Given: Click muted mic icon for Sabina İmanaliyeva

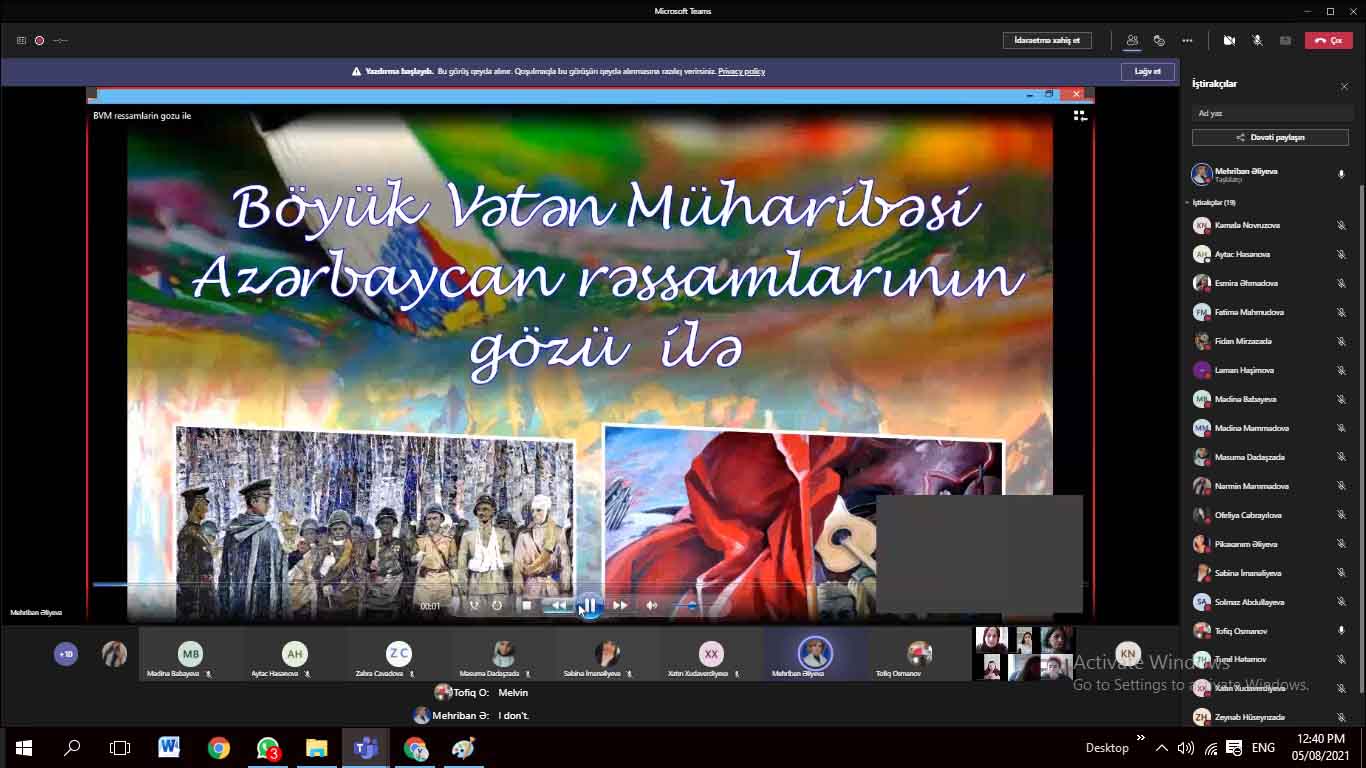Looking at the screenshot, I should click(x=1341, y=574).
